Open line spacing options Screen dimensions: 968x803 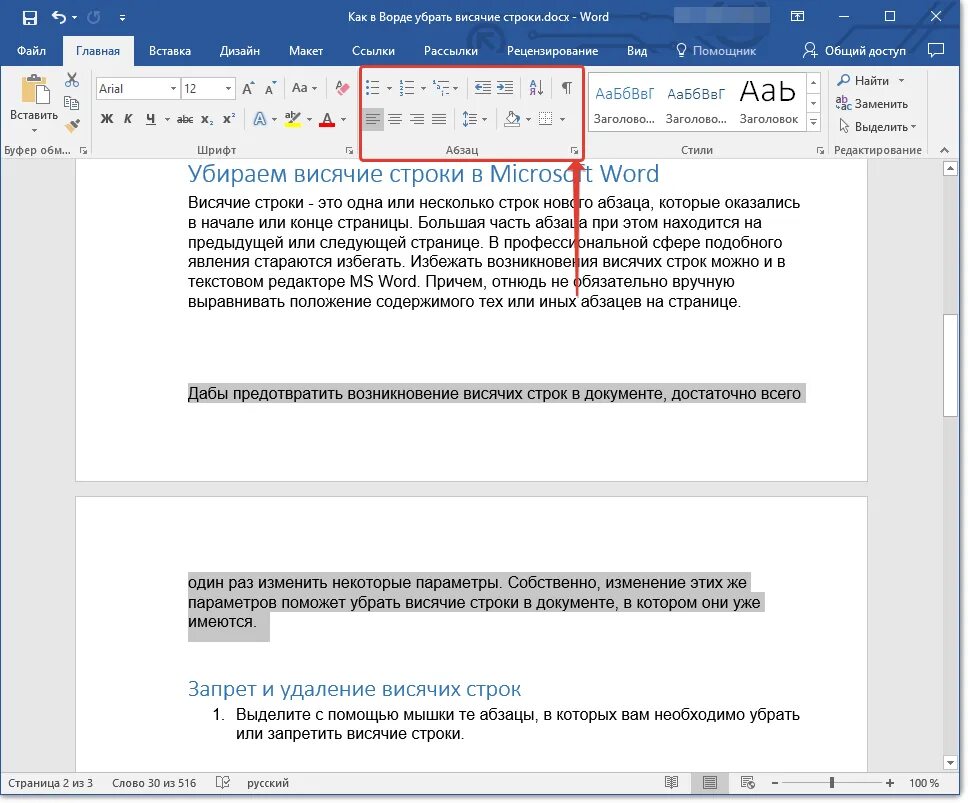coord(470,119)
